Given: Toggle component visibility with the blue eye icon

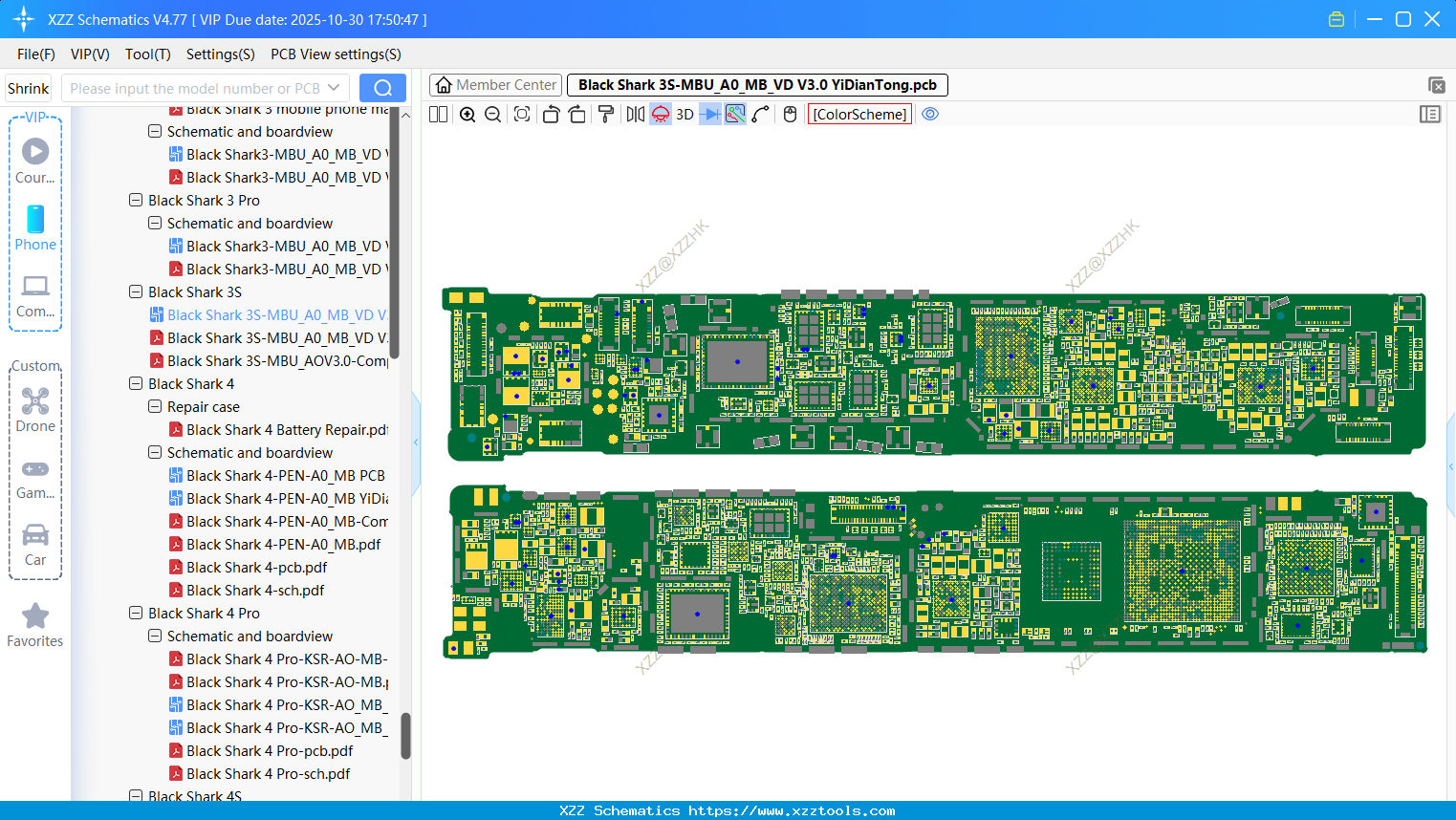Looking at the screenshot, I should coord(930,114).
